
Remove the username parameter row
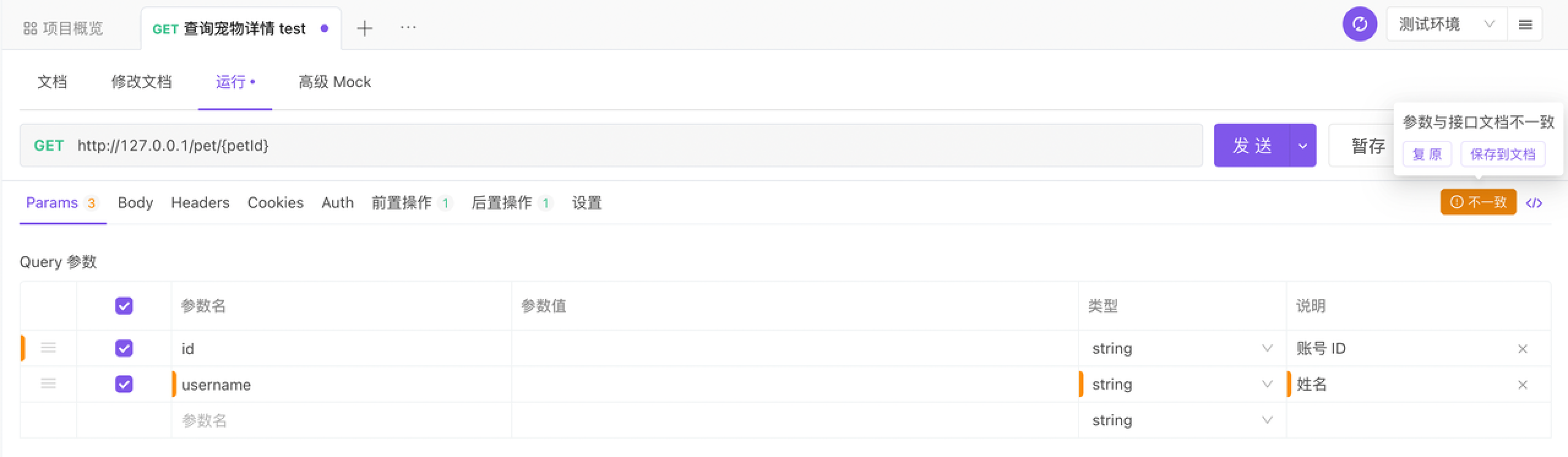(x=1523, y=385)
